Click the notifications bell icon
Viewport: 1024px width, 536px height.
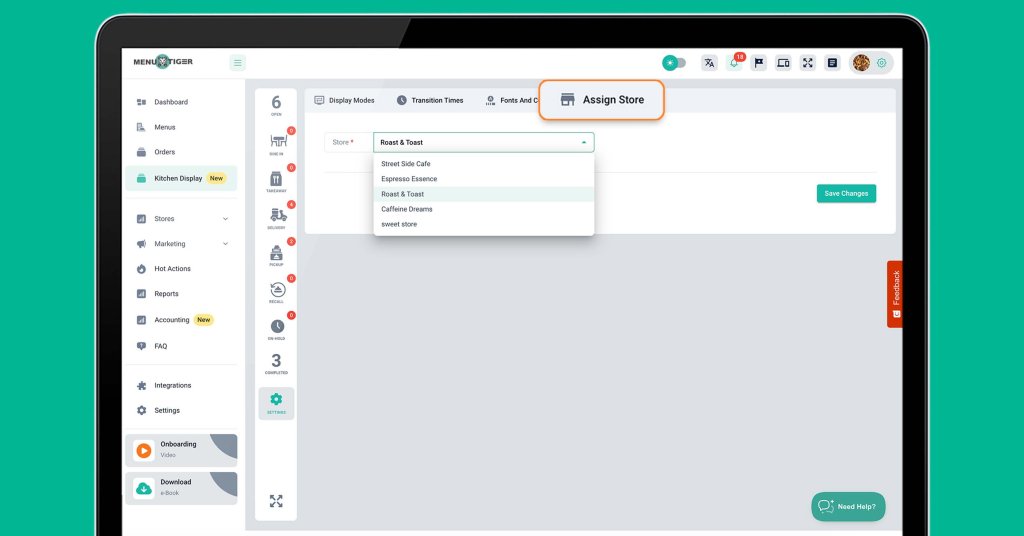click(734, 63)
